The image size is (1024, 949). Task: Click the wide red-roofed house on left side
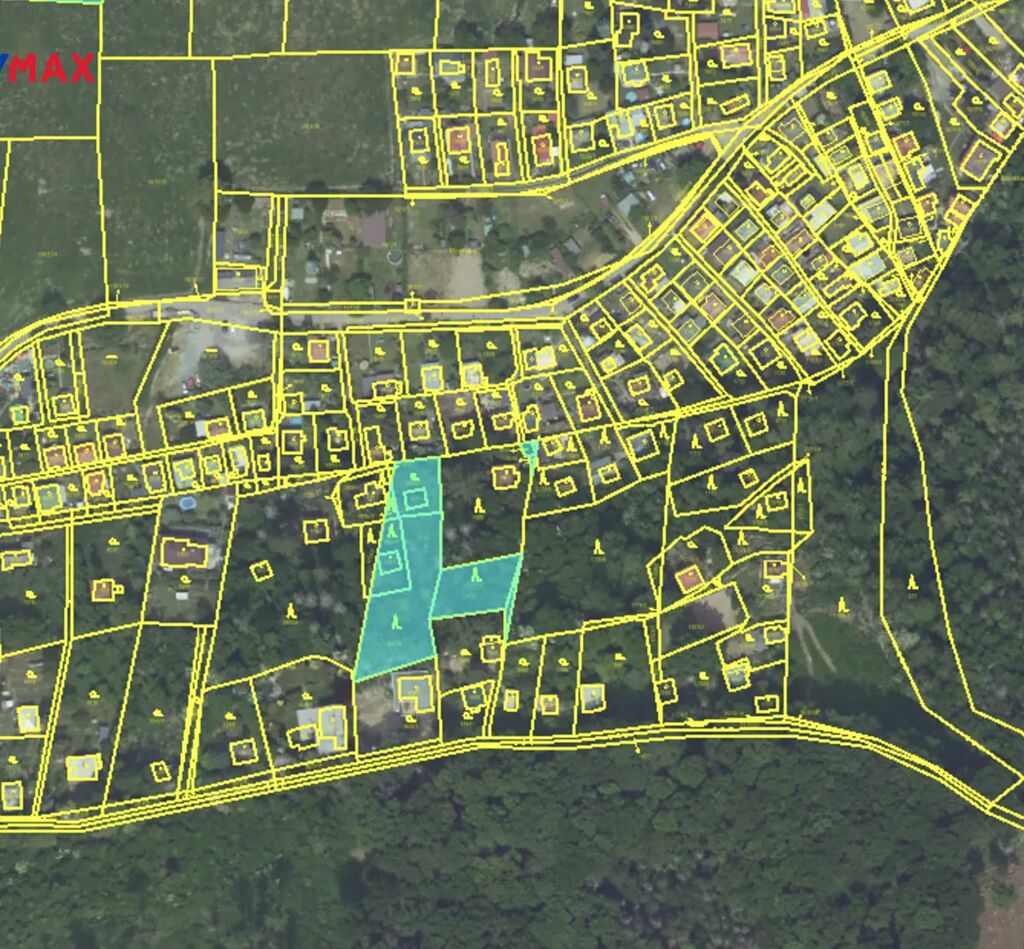(x=184, y=553)
